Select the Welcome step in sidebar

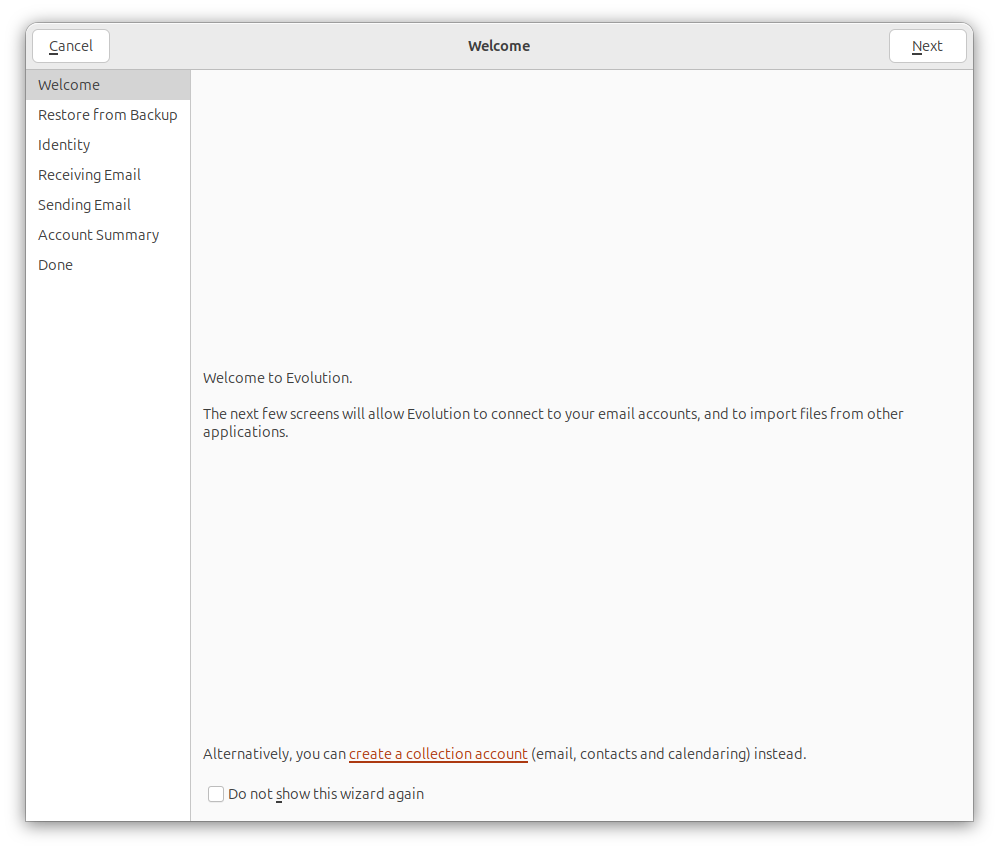[x=108, y=85]
